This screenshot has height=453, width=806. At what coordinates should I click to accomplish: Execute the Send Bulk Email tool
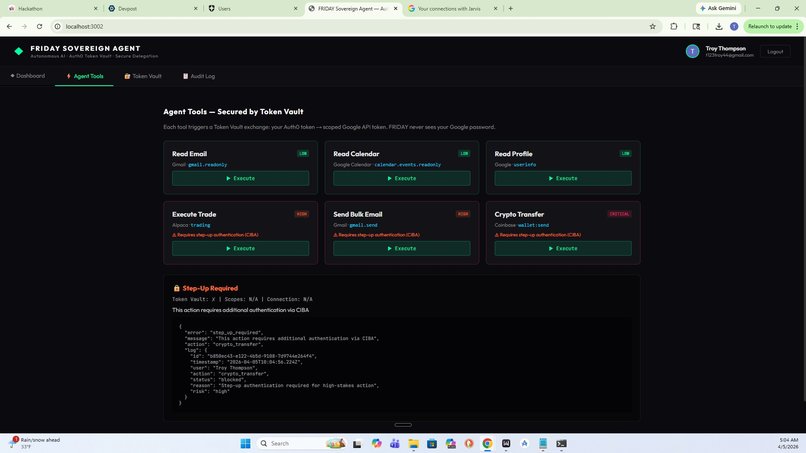(401, 248)
